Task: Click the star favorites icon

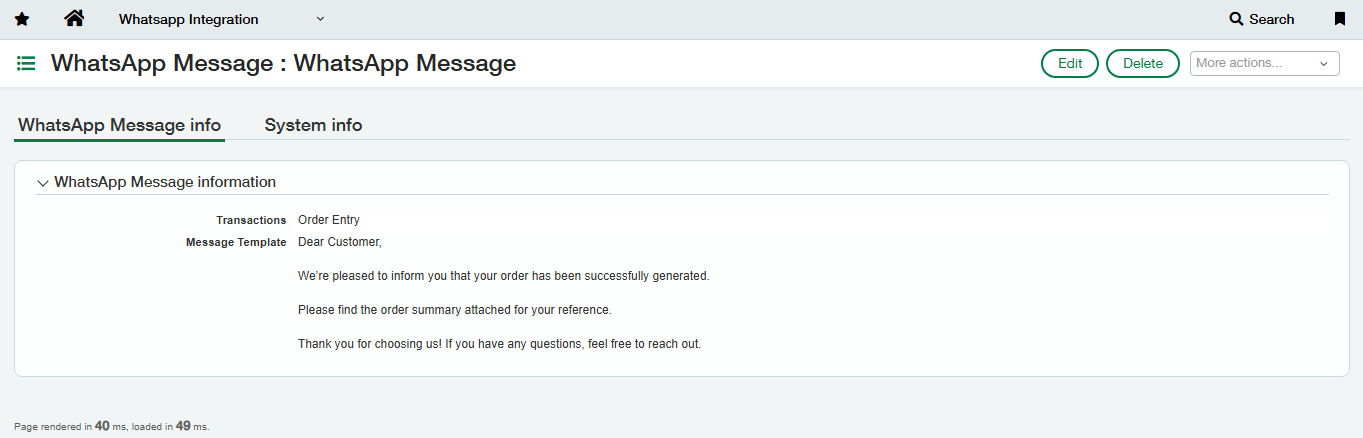Action: pos(22,19)
